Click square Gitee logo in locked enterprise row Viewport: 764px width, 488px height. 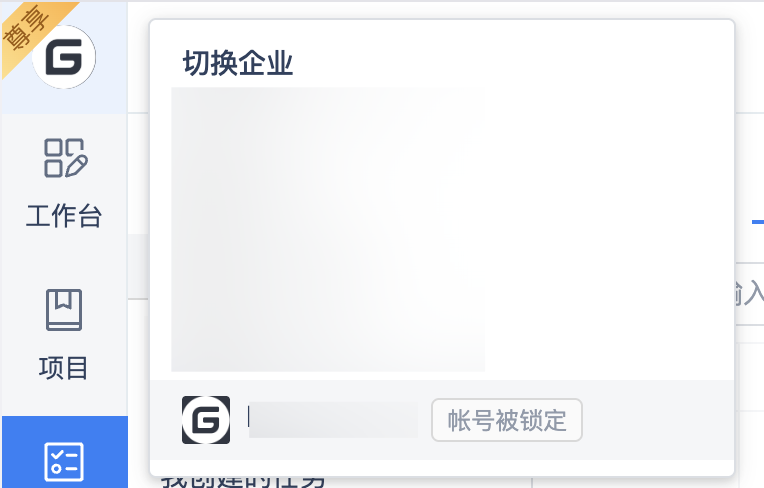pyautogui.click(x=206, y=420)
